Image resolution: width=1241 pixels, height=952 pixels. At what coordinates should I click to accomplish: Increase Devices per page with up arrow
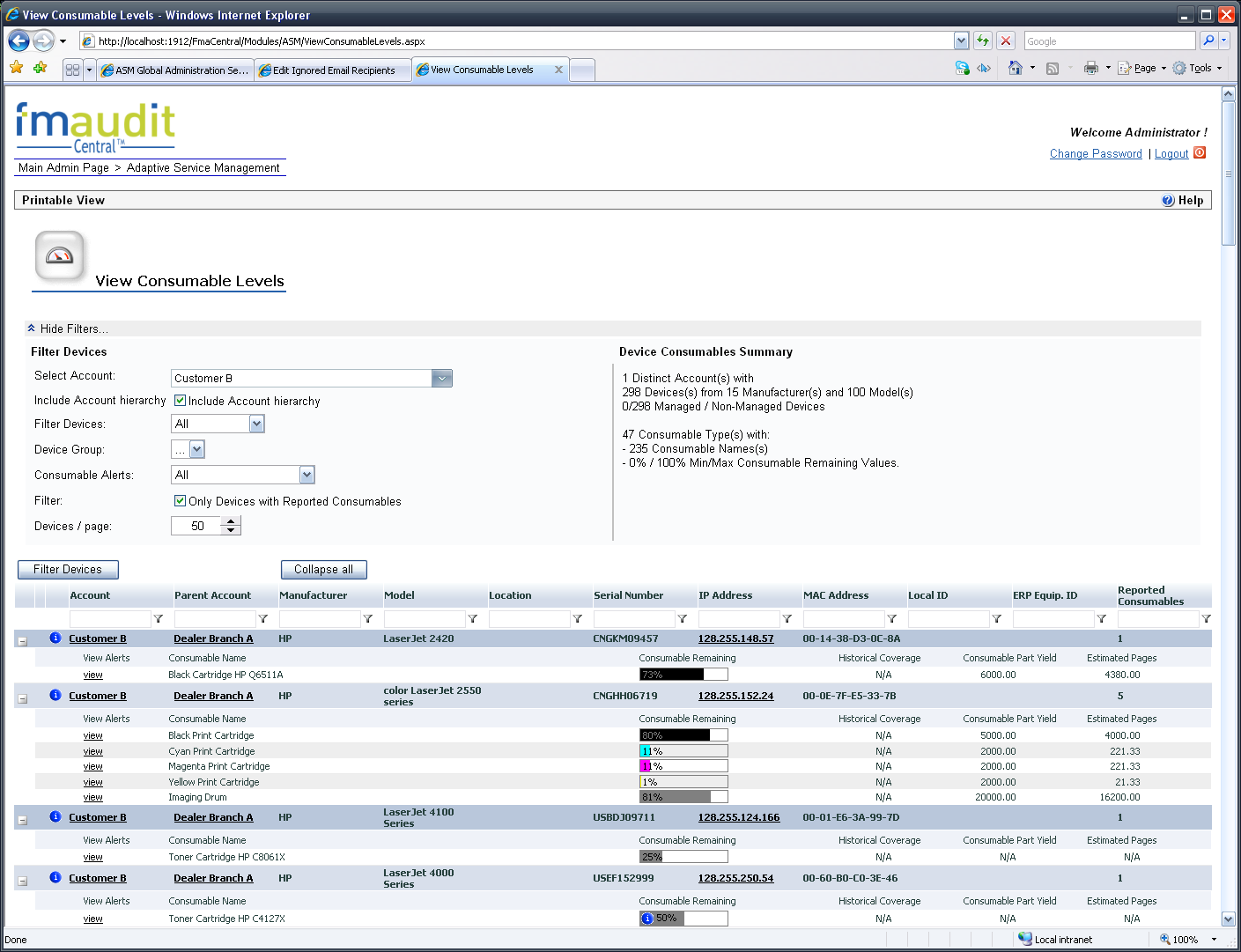click(x=231, y=521)
